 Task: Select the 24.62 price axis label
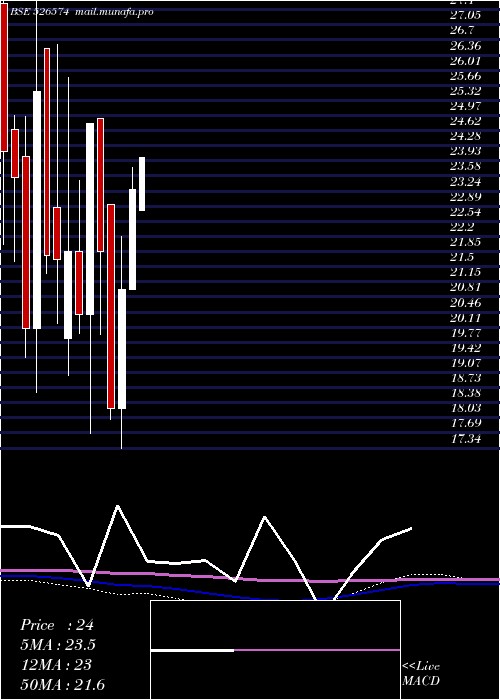pos(466,121)
